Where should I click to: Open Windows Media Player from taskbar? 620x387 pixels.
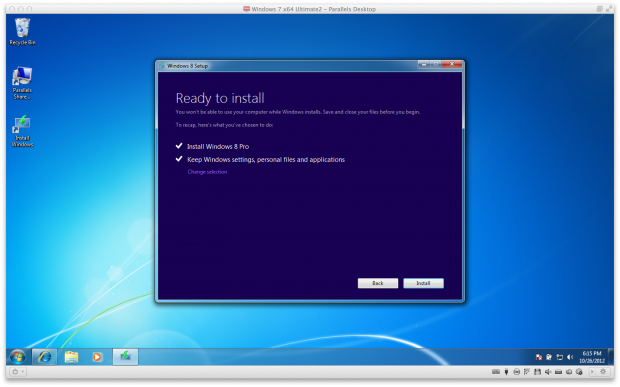97,357
